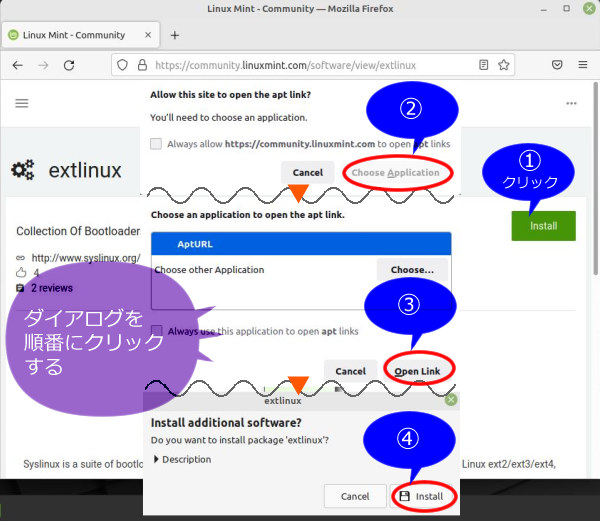The height and width of the screenshot is (521, 600).
Task: Open the Pocket save icon
Action: (x=557, y=65)
